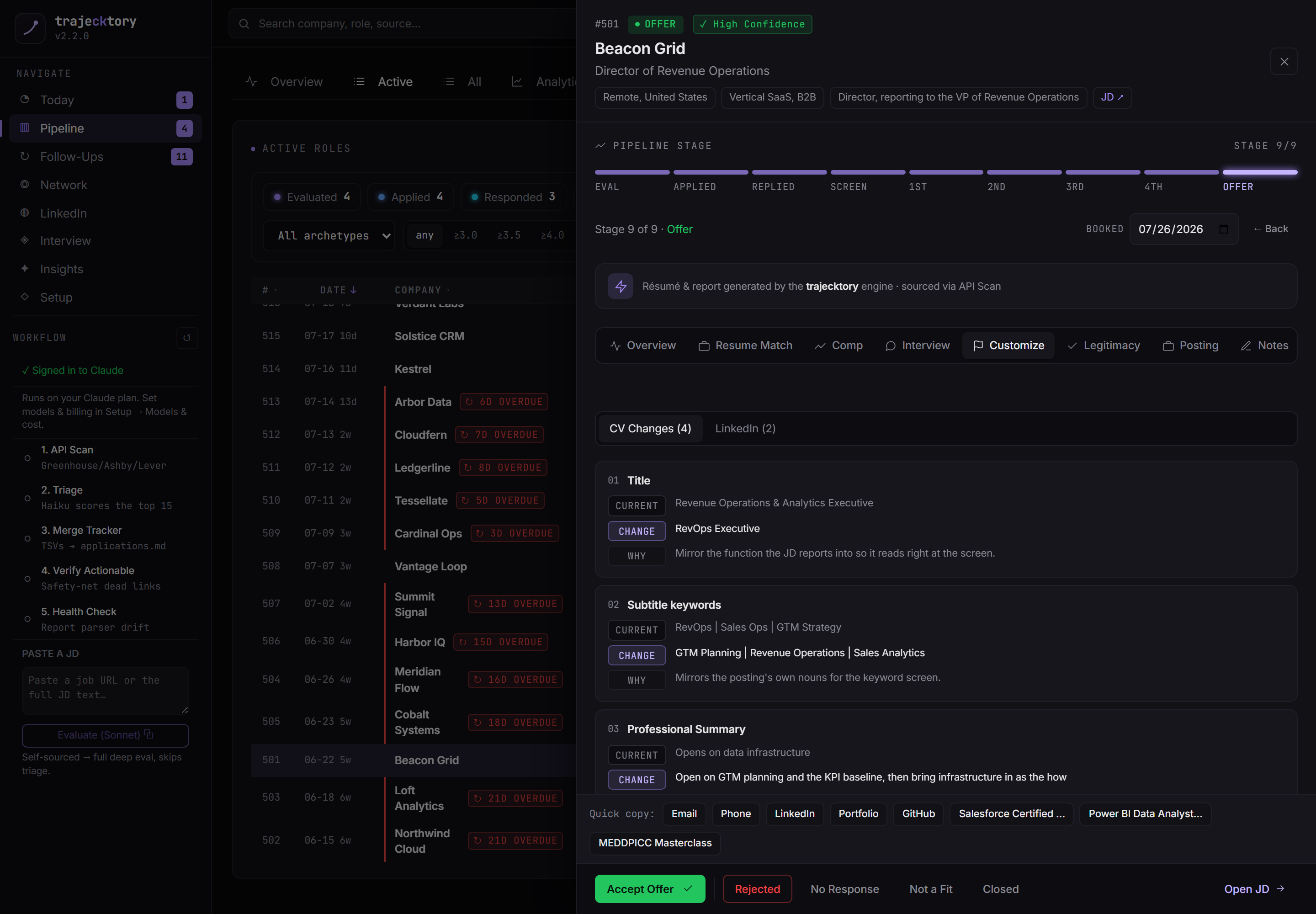
Task: Click the Pipeline columns icon in sidebar
Action: (x=25, y=128)
